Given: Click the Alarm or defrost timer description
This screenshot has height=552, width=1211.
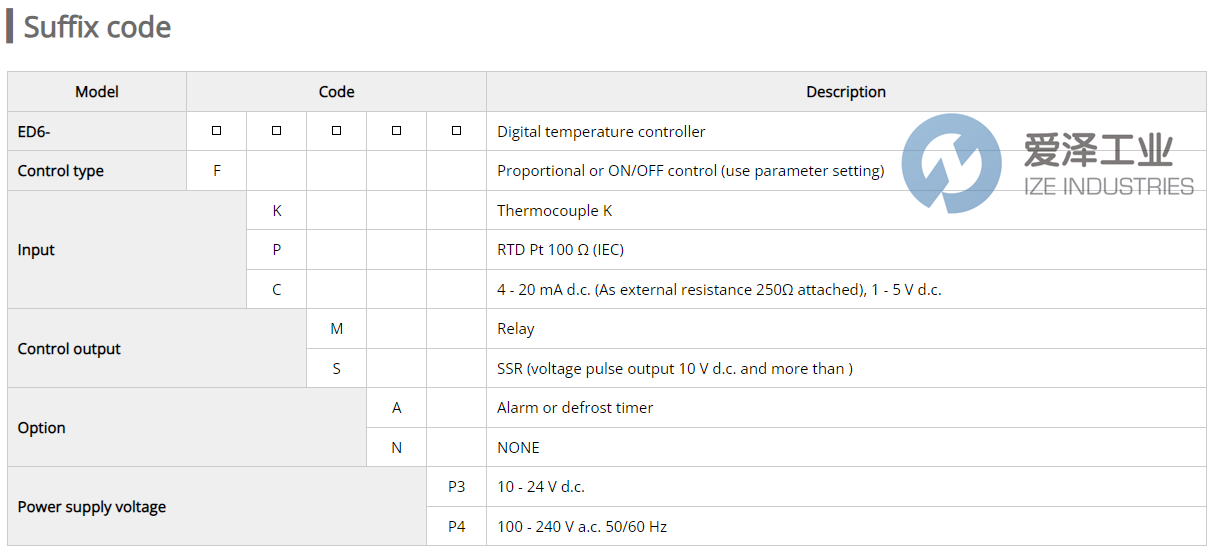Looking at the screenshot, I should pos(574,408).
